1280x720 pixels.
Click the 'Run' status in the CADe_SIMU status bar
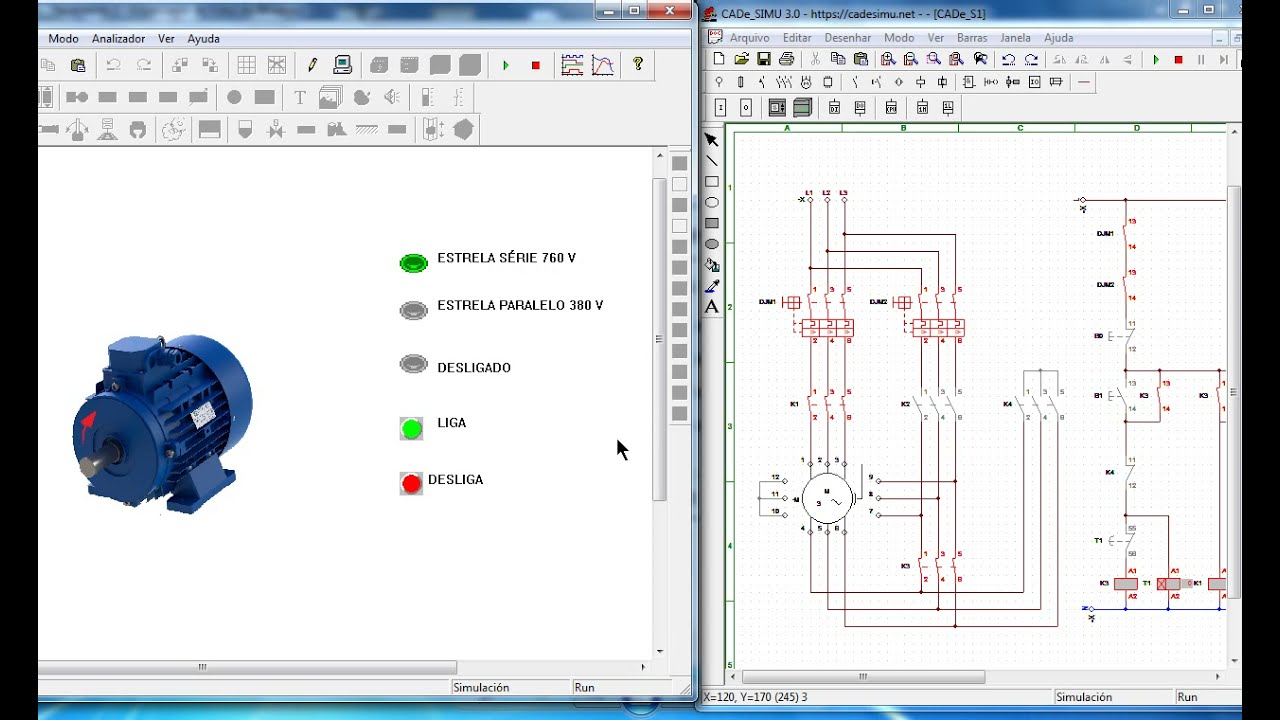1187,697
